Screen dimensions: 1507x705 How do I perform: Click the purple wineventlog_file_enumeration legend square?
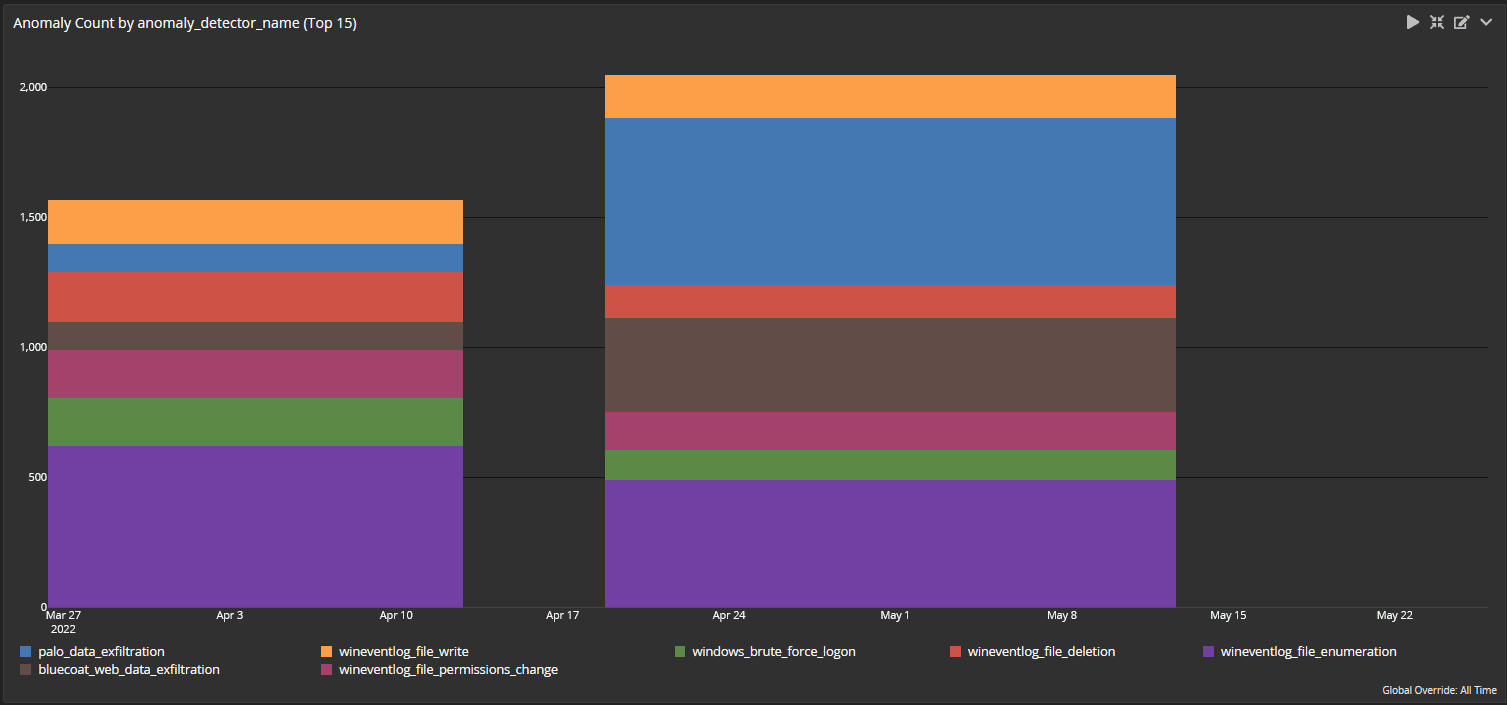pos(1208,651)
